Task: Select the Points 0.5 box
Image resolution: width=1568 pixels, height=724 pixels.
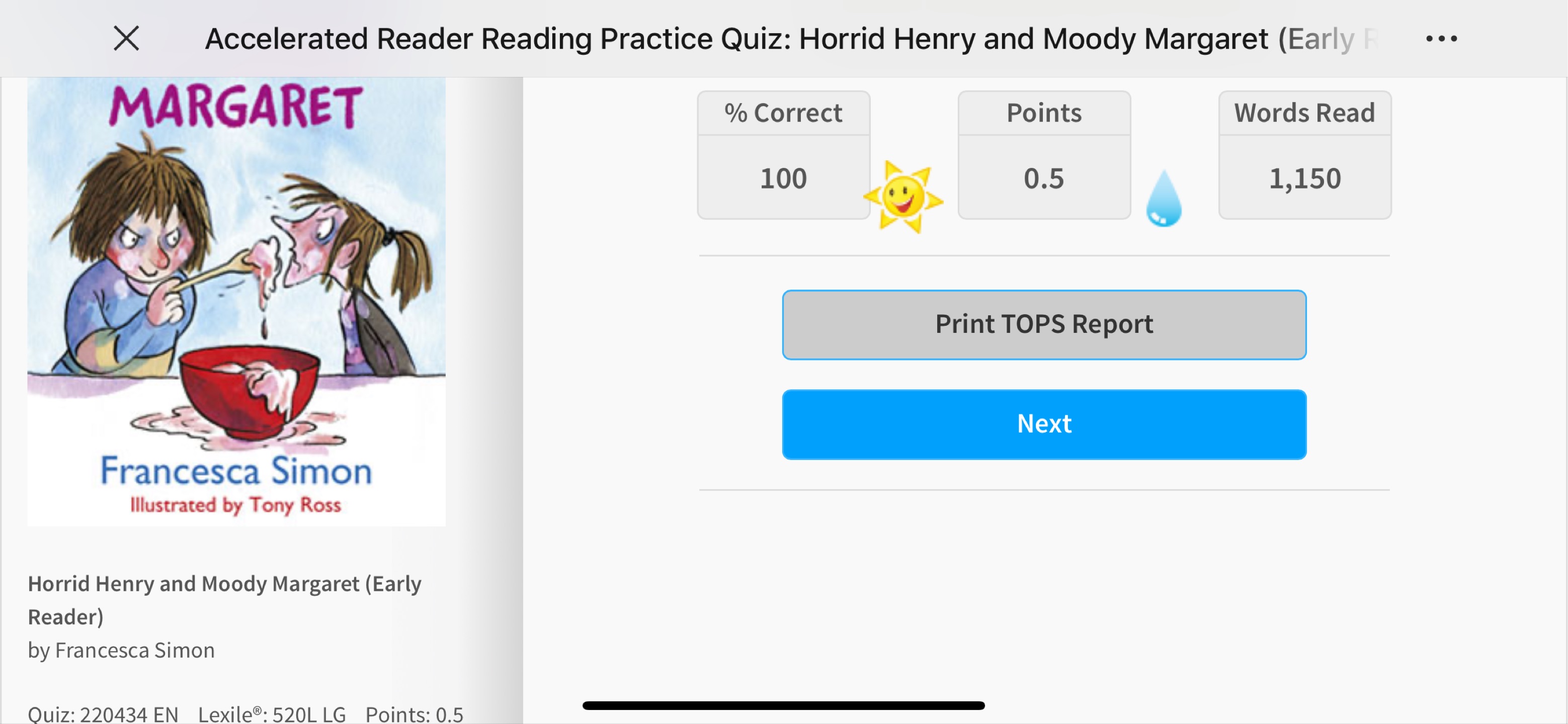Action: pyautogui.click(x=1044, y=155)
